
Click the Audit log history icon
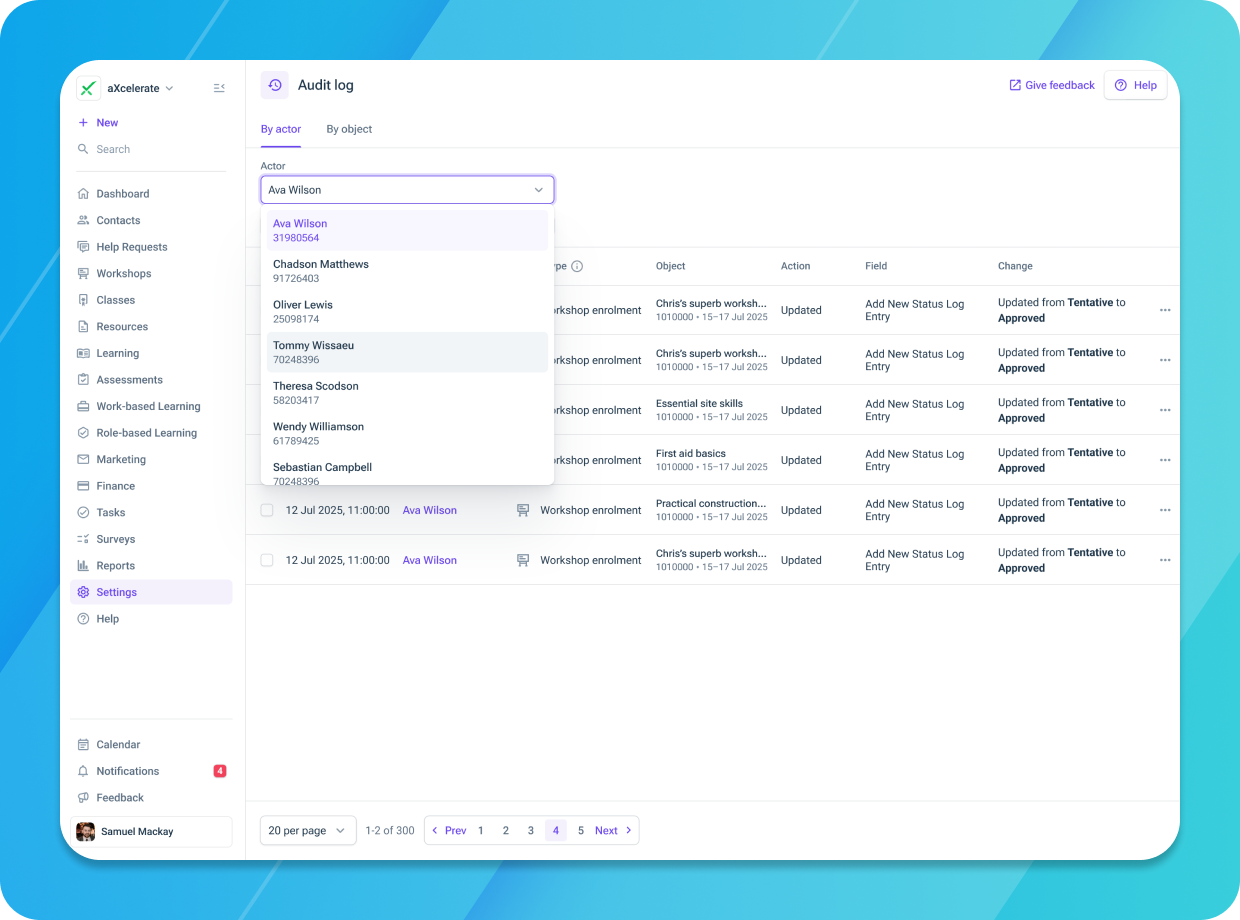click(275, 85)
